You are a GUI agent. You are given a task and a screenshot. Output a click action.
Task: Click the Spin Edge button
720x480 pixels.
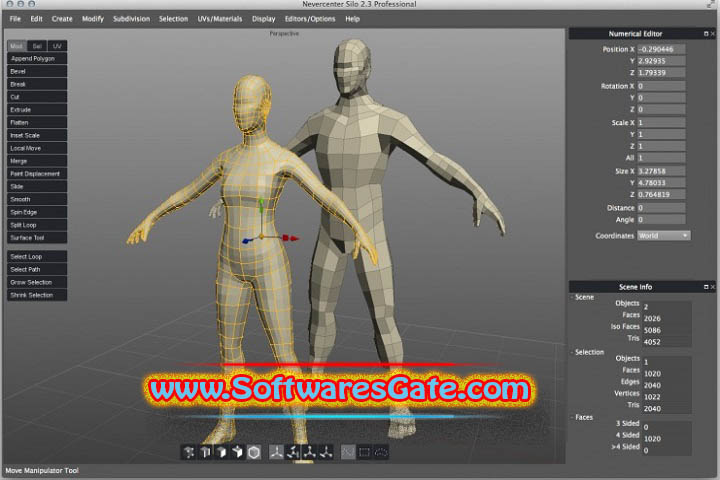point(37,212)
